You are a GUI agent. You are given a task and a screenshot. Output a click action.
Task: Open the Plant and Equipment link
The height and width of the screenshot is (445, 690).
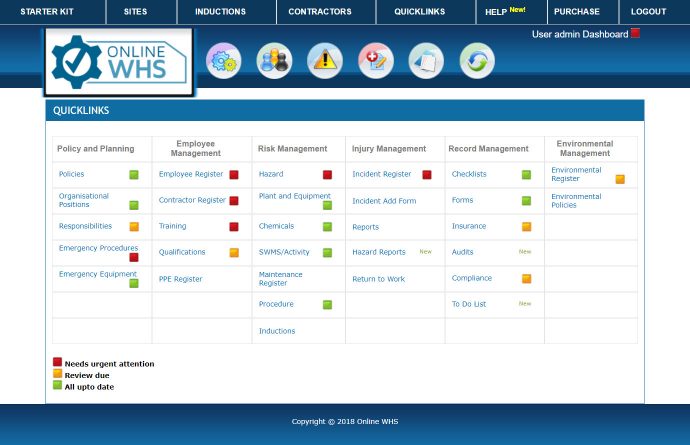pyautogui.click(x=295, y=196)
